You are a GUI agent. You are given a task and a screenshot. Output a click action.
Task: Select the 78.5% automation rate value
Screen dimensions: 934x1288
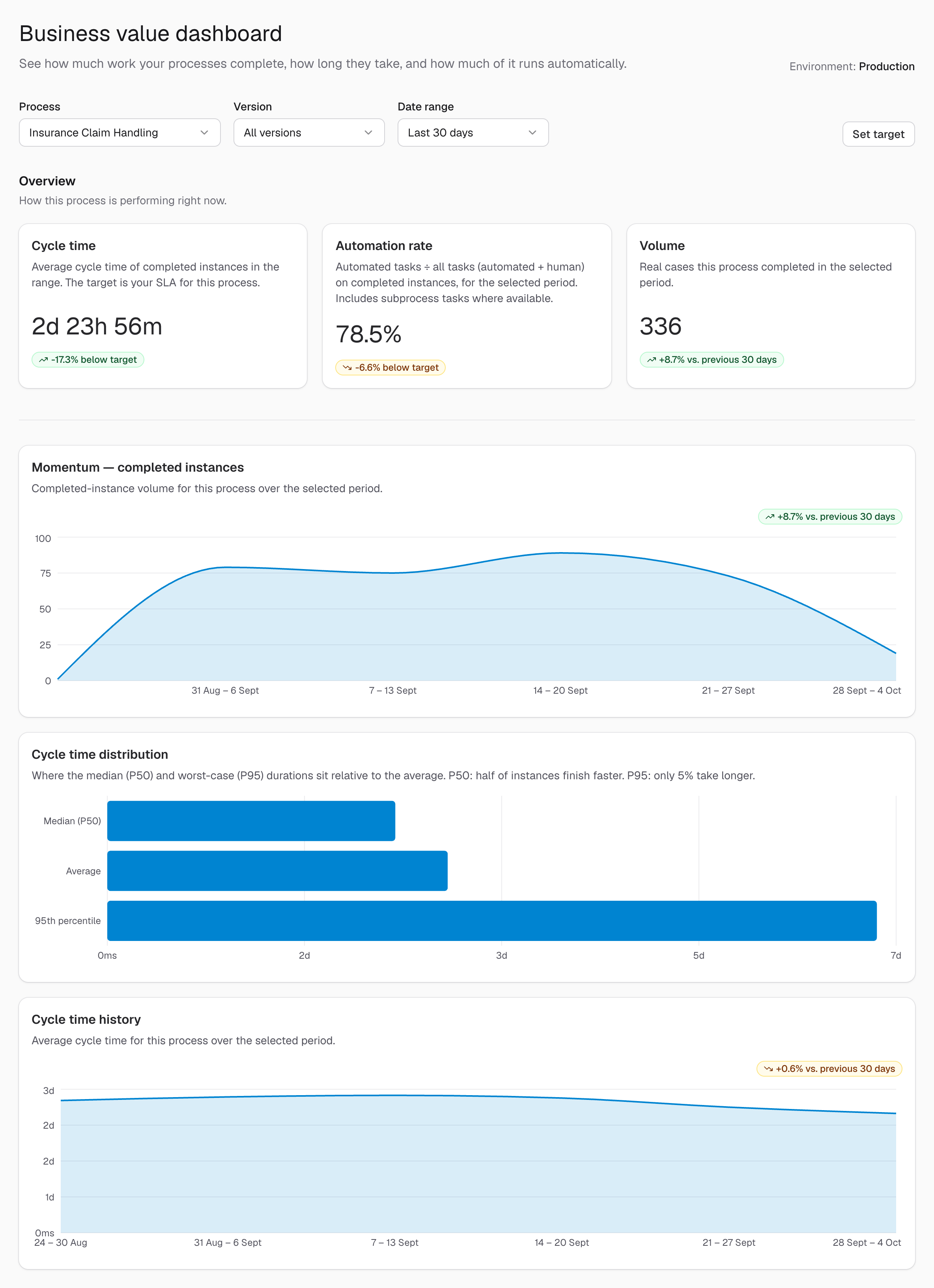click(368, 334)
